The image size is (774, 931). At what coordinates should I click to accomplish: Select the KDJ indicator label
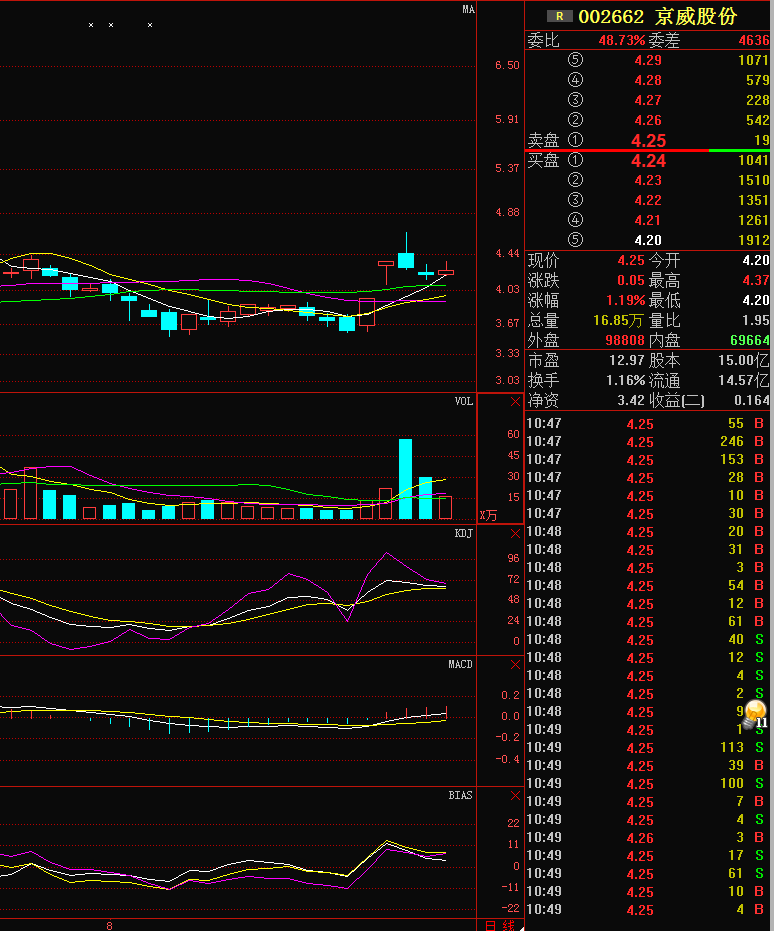[464, 533]
